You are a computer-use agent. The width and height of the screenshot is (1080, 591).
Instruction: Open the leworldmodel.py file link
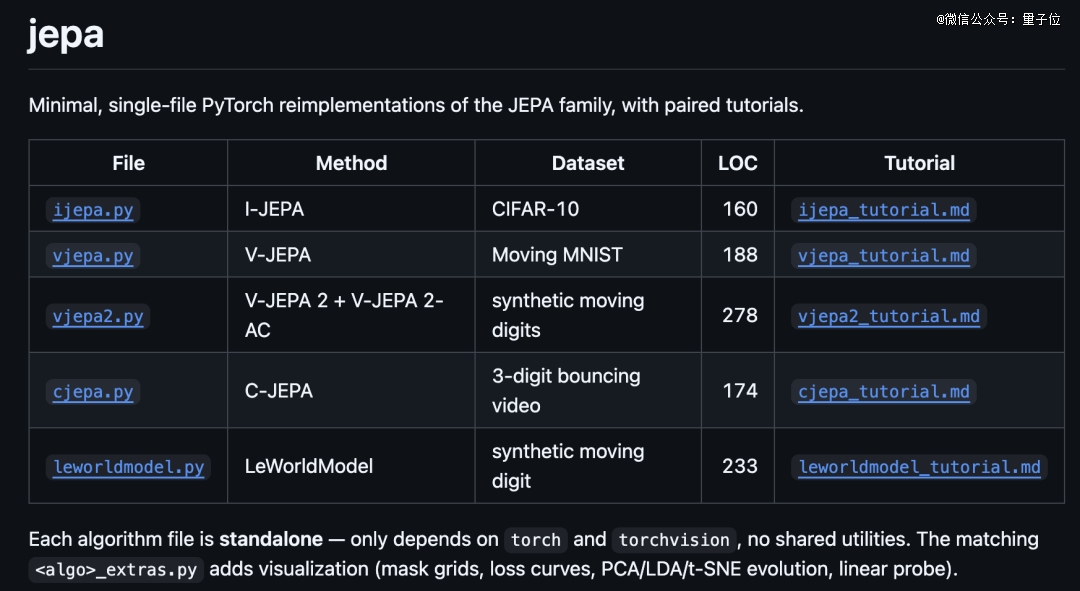coord(129,467)
